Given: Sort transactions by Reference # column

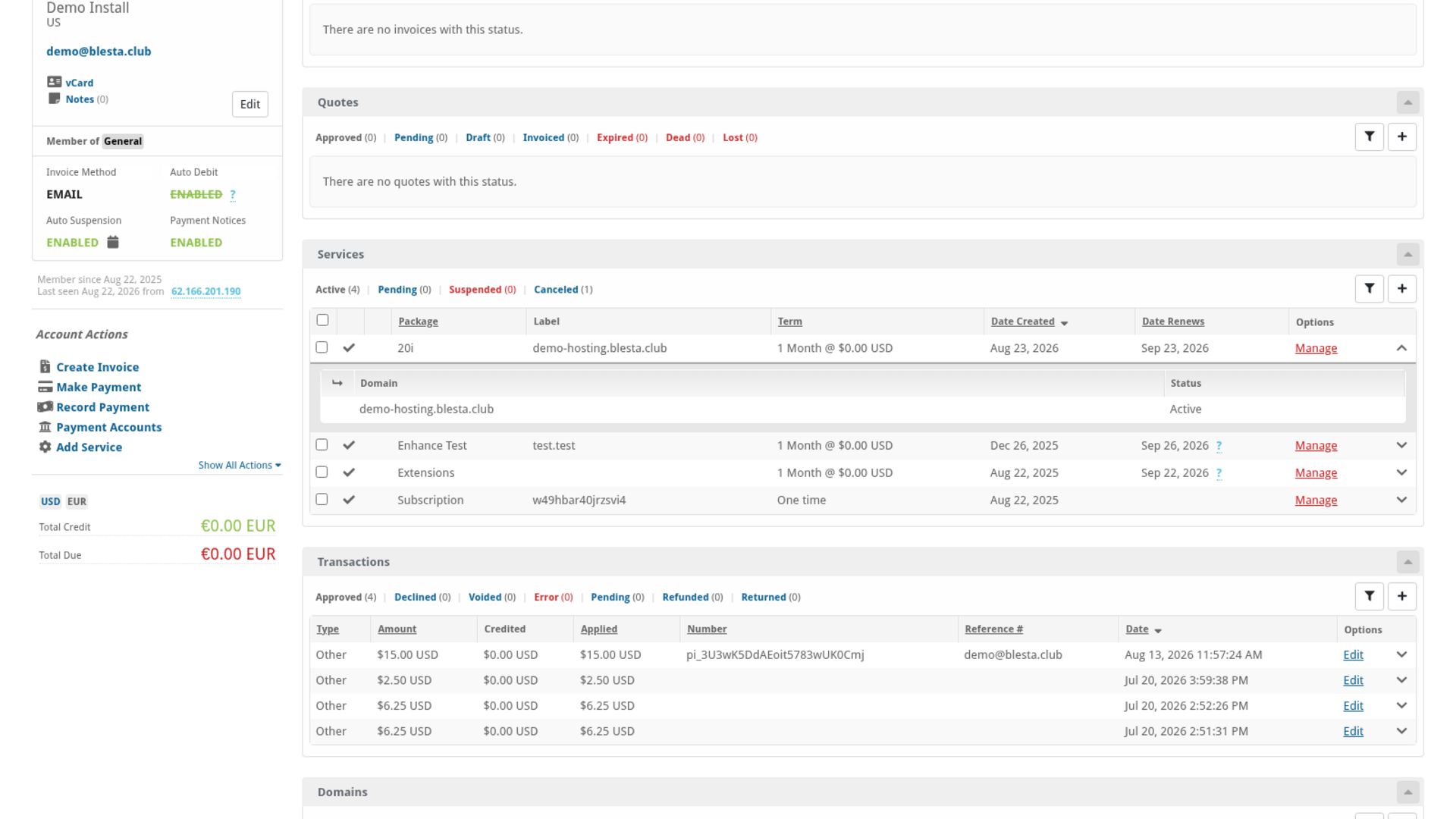Looking at the screenshot, I should pos(993,629).
